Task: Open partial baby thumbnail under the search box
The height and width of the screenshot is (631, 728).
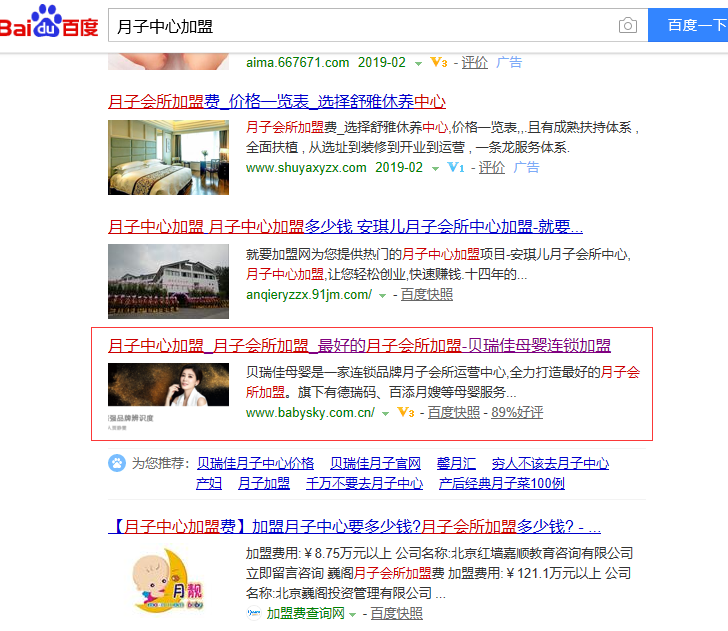Action: tap(169, 61)
